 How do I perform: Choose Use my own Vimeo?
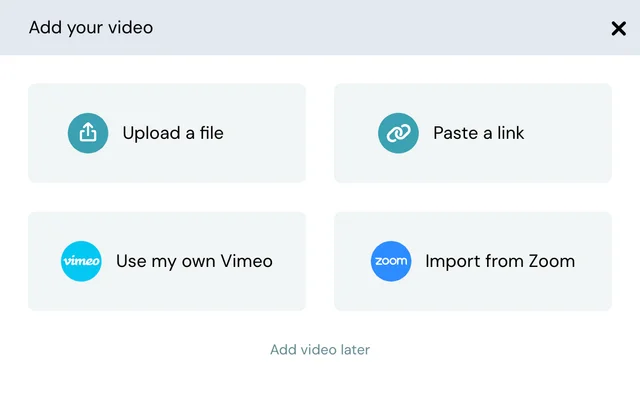coord(167,261)
